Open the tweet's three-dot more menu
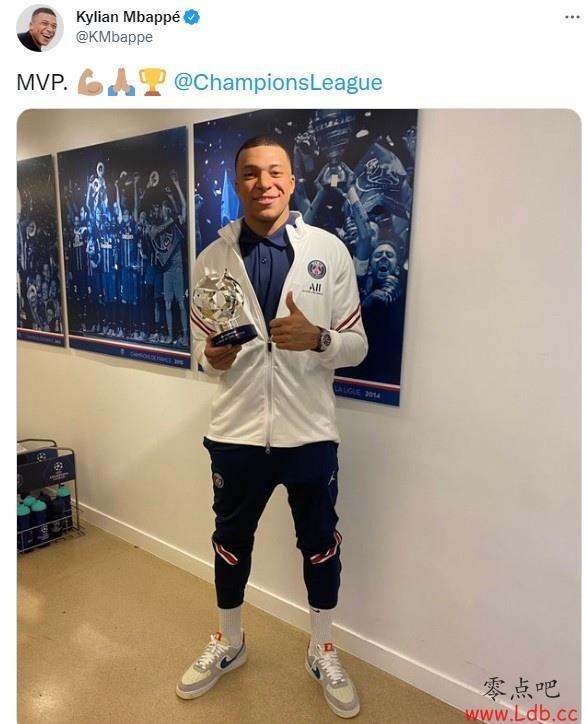 click(x=572, y=17)
